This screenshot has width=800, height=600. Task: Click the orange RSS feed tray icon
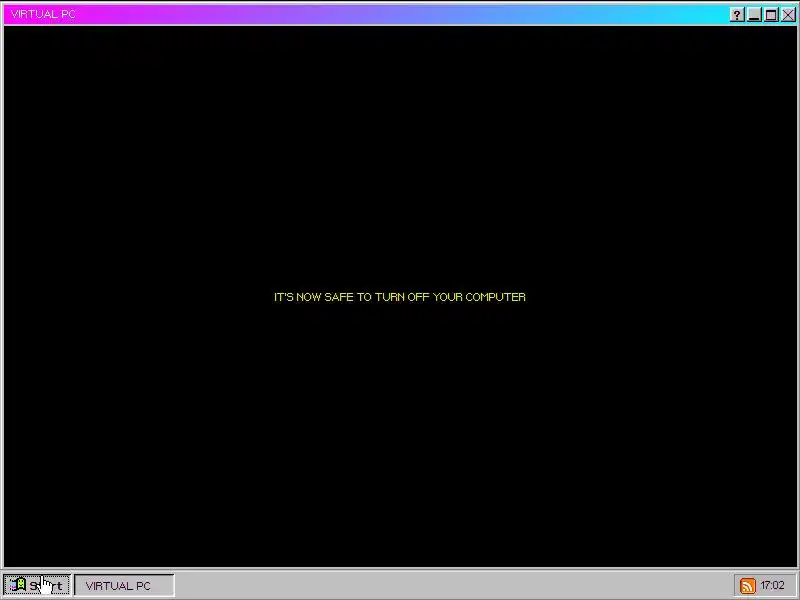tap(747, 586)
